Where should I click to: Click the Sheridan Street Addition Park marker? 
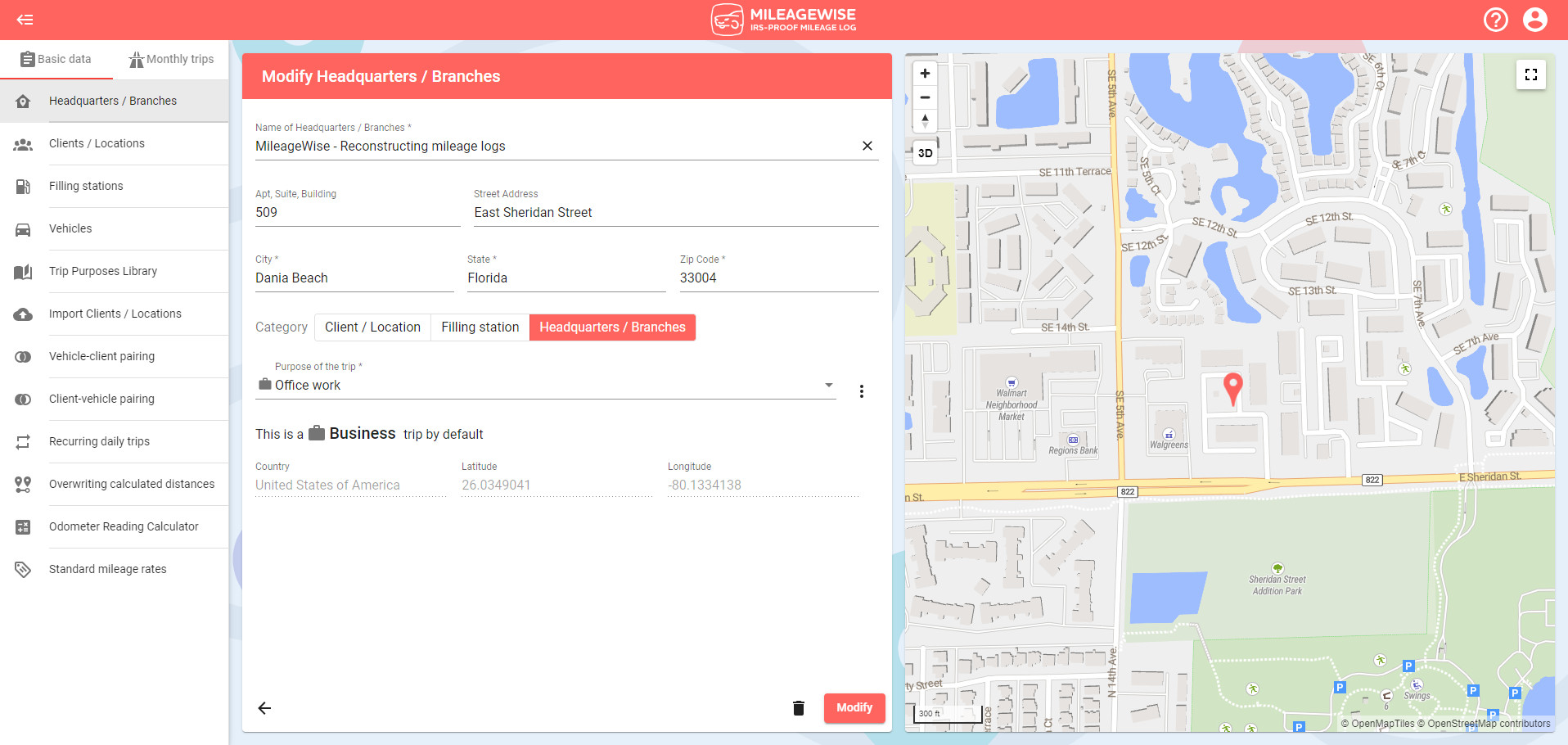pyautogui.click(x=1277, y=568)
